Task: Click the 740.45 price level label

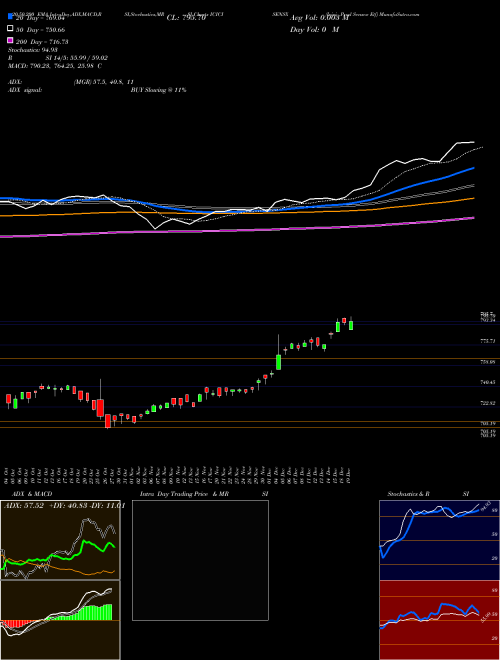Action: point(488,382)
